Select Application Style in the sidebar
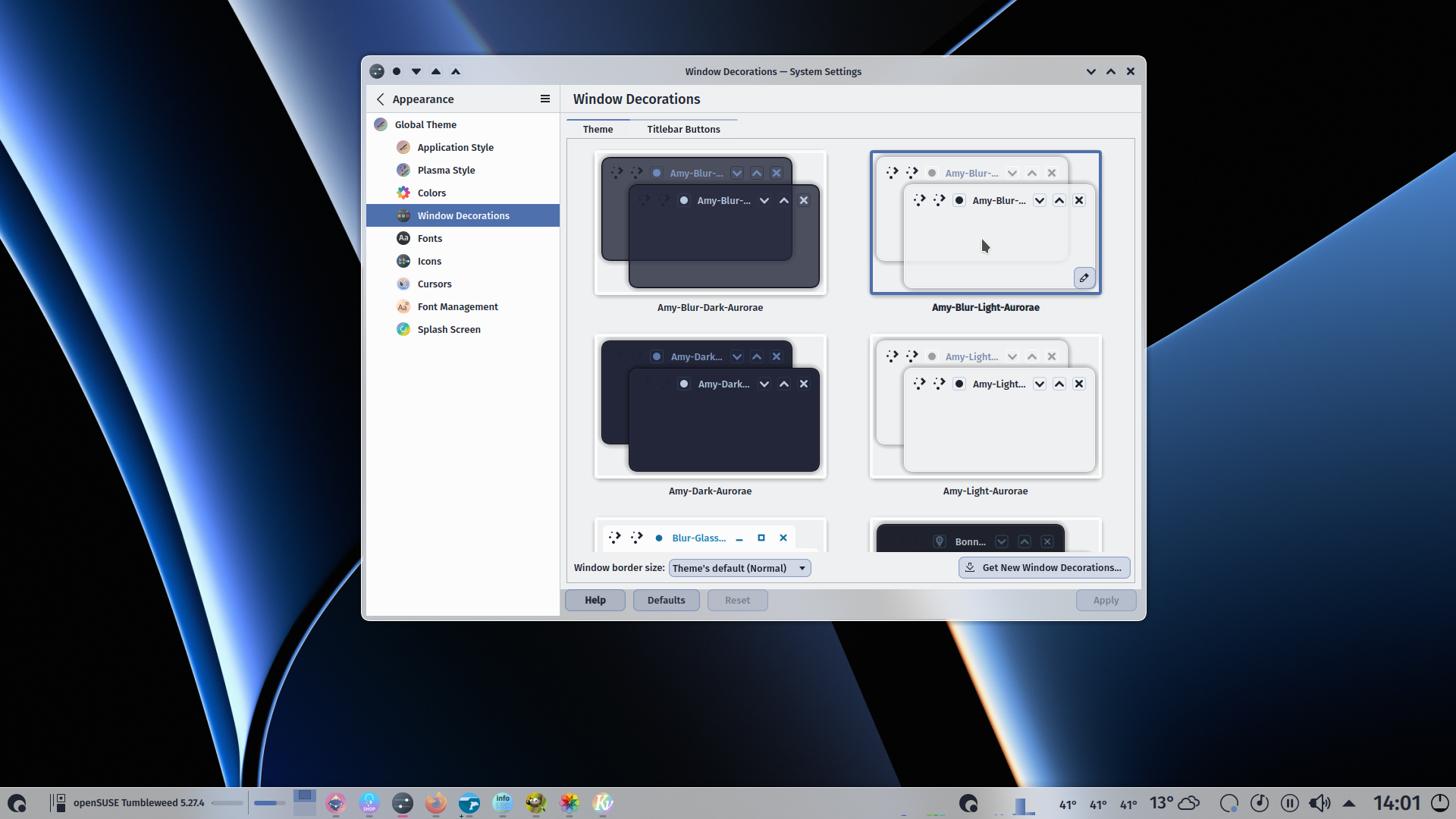Image resolution: width=1456 pixels, height=819 pixels. click(463, 147)
